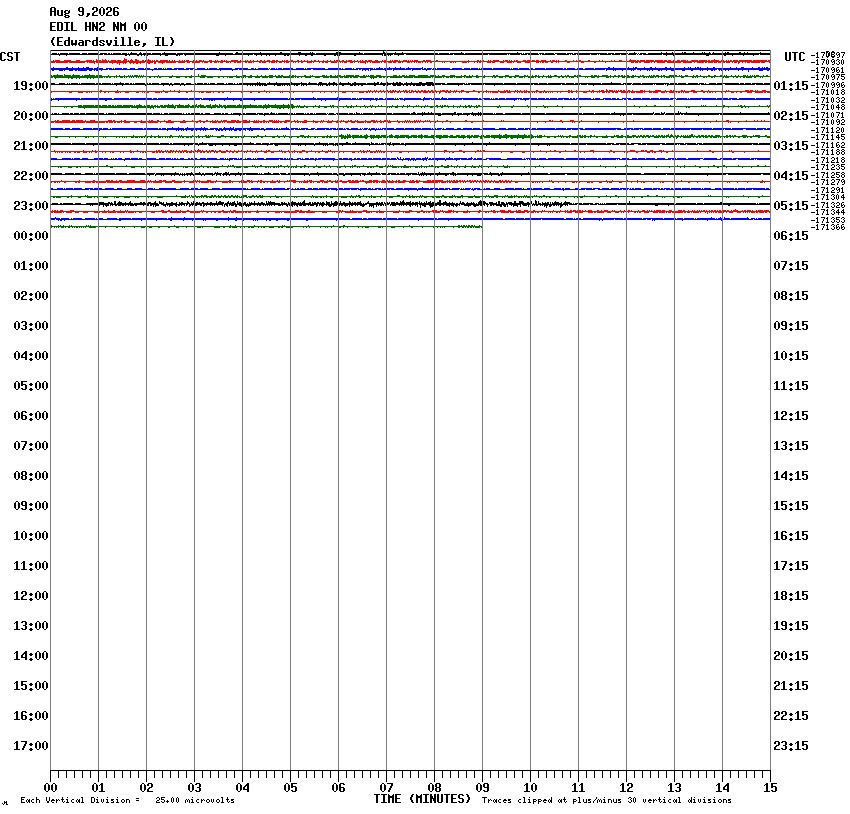Viewport: 850px width, 814px height.
Task: Click the 19:00 CST row label
Action: tap(31, 86)
